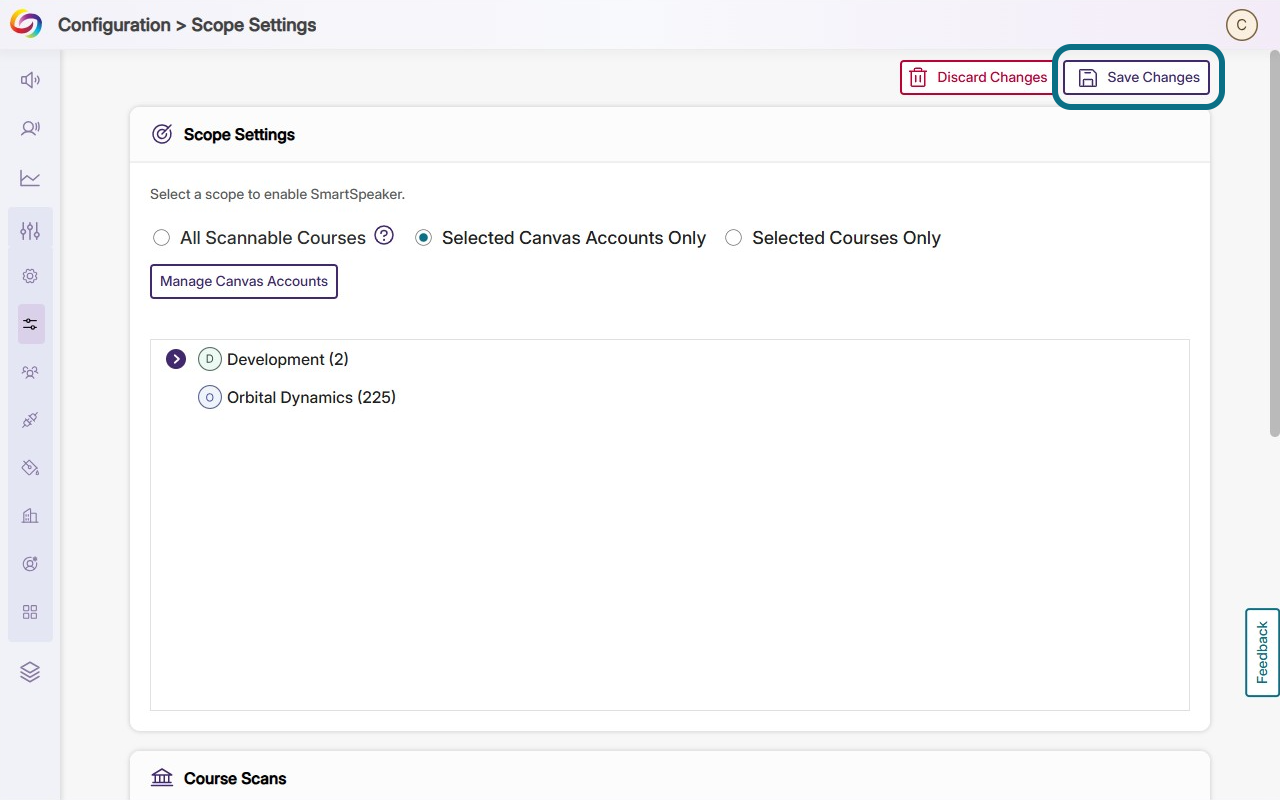
Task: Expand the Development account tree node
Action: 176,359
